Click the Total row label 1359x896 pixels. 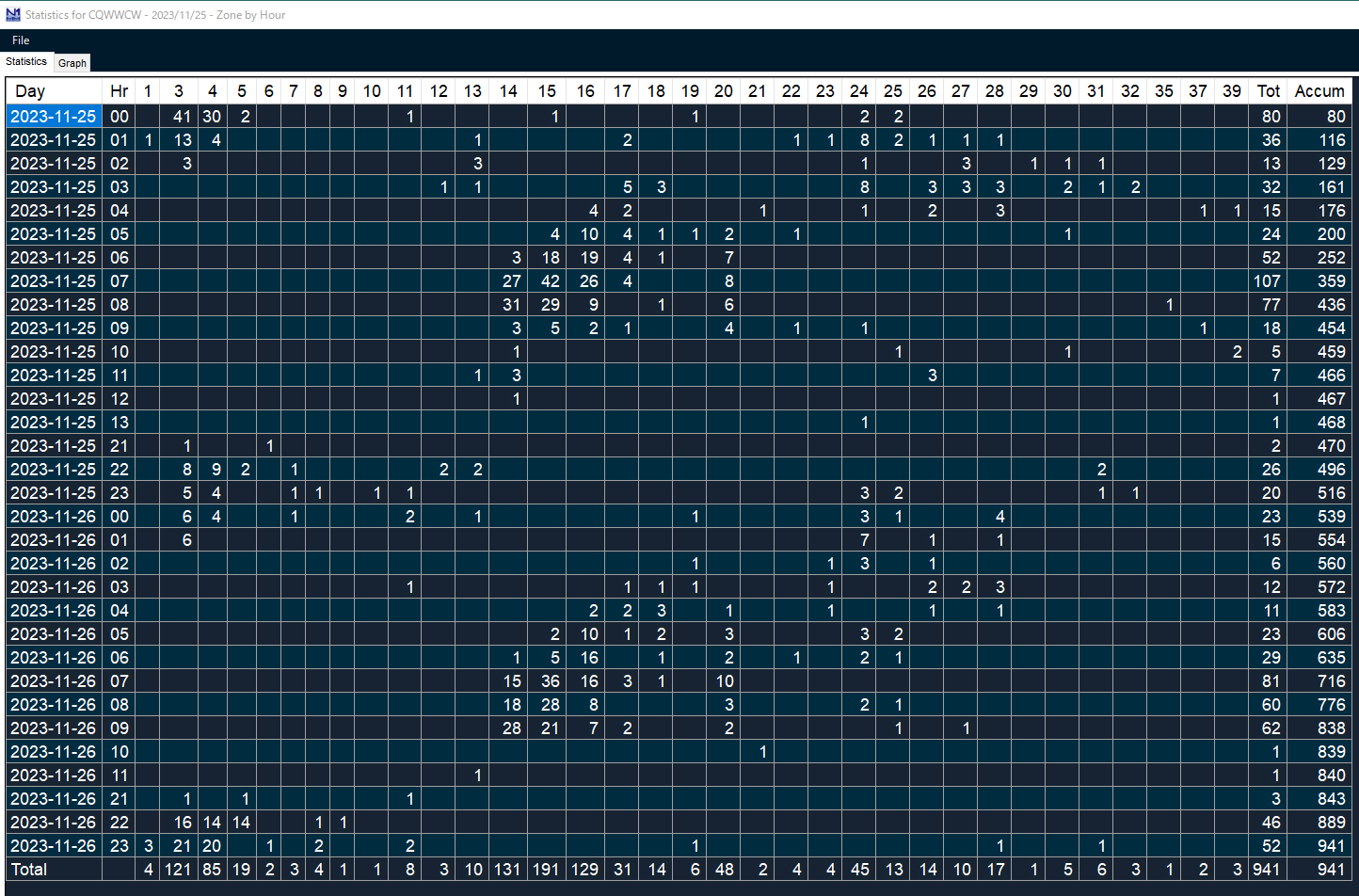(54, 870)
